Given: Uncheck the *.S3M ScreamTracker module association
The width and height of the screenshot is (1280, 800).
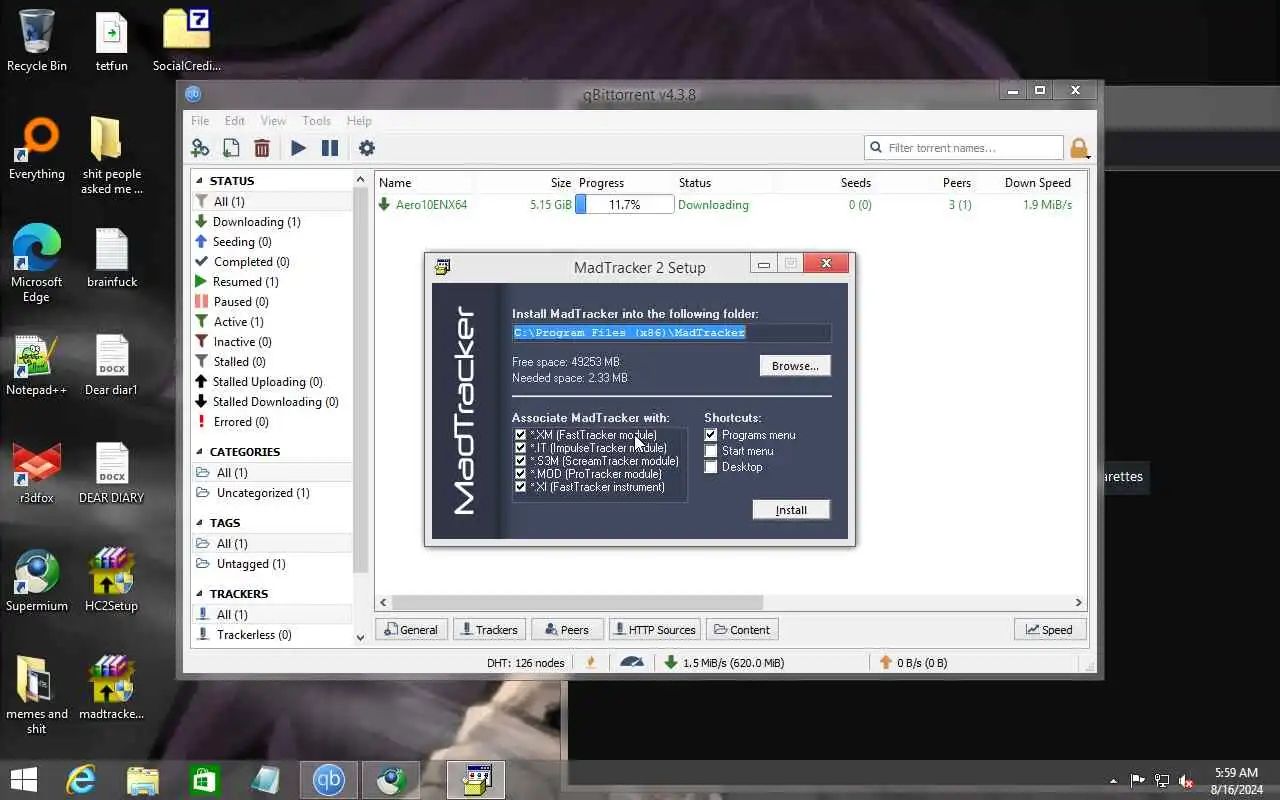Looking at the screenshot, I should click(520, 461).
